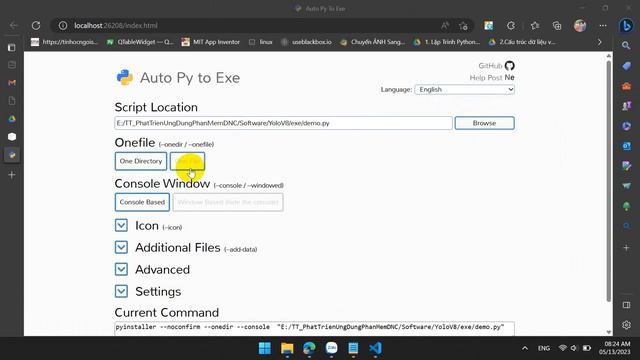Select Console Based window option
Viewport: 640px width, 360px height.
coord(142,202)
